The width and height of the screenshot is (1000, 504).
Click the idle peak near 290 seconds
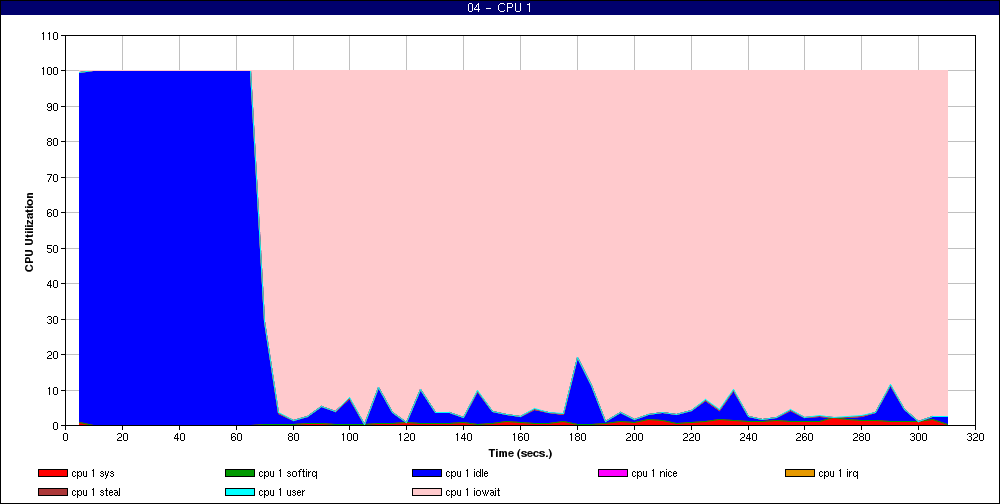tap(890, 385)
